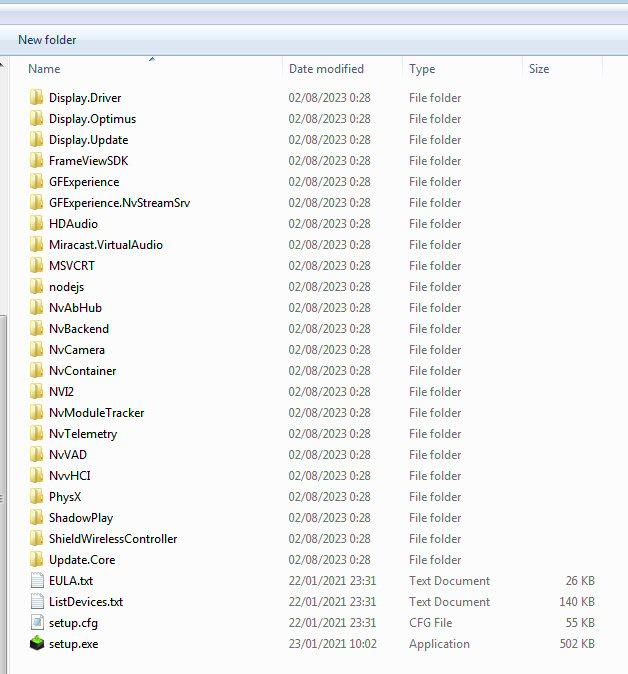Click the file name EULA.txt
The height and width of the screenshot is (674, 628).
pos(71,581)
